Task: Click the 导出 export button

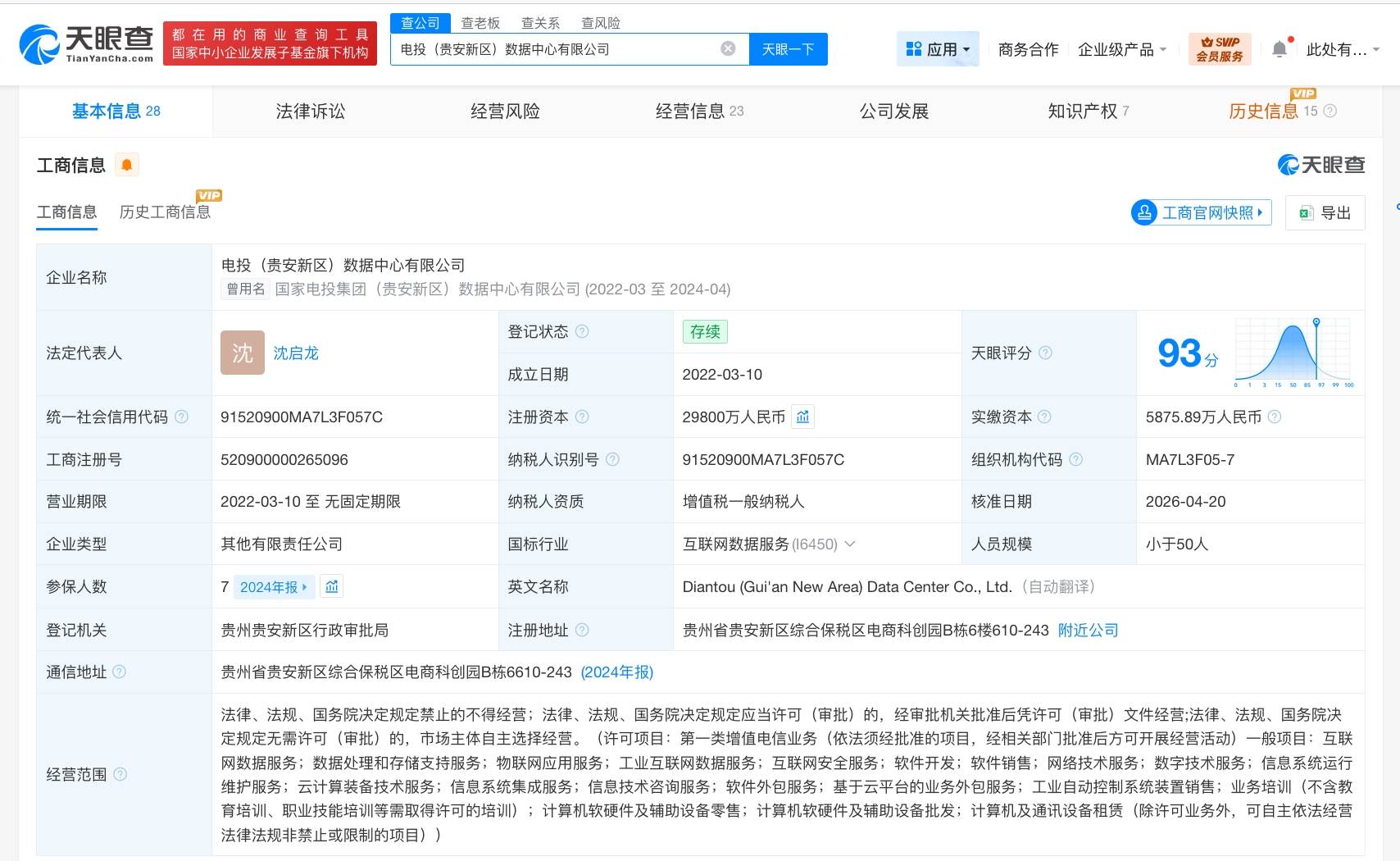Action: click(x=1325, y=213)
